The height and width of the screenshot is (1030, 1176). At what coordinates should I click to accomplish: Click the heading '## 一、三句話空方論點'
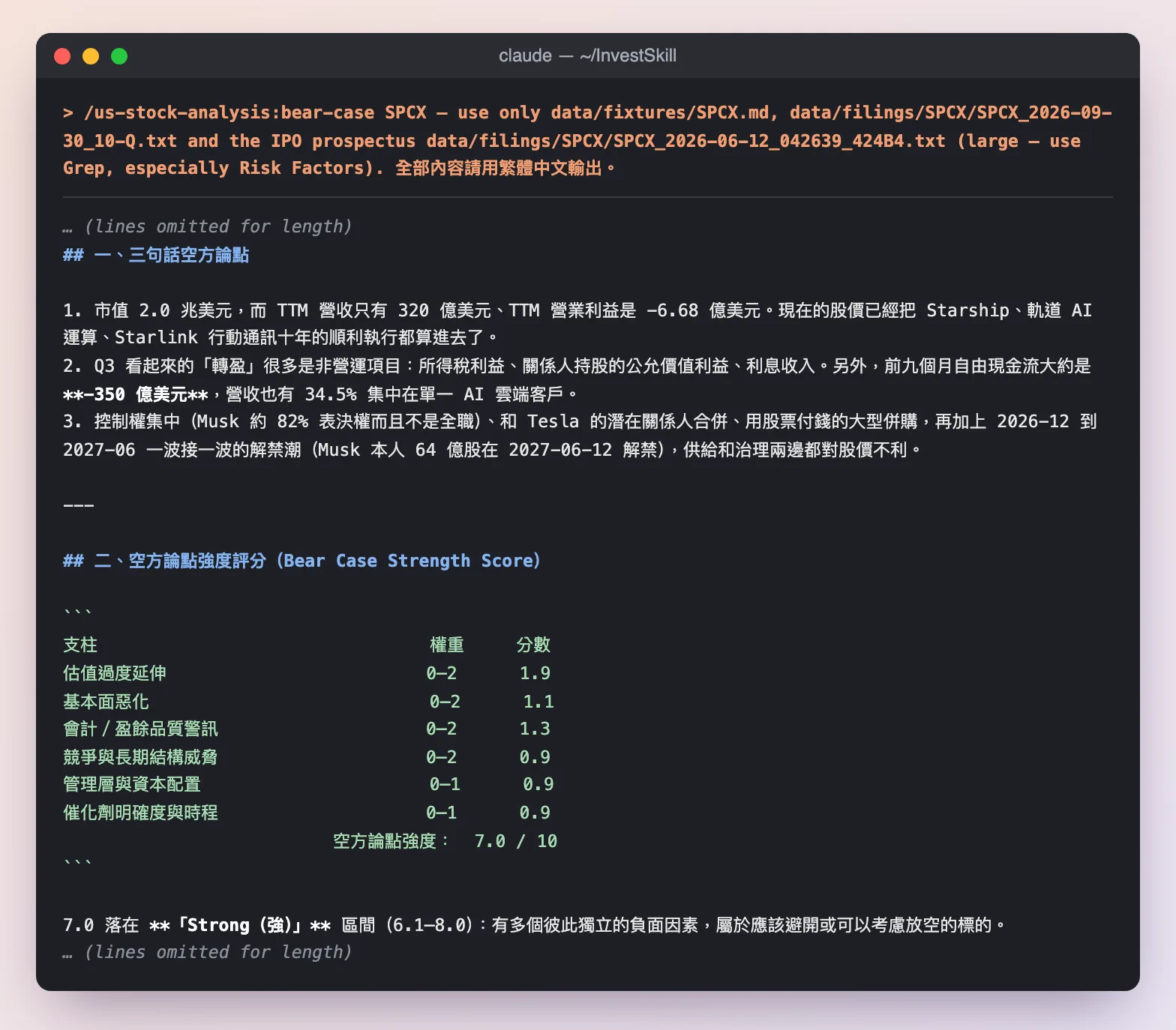click(x=156, y=255)
